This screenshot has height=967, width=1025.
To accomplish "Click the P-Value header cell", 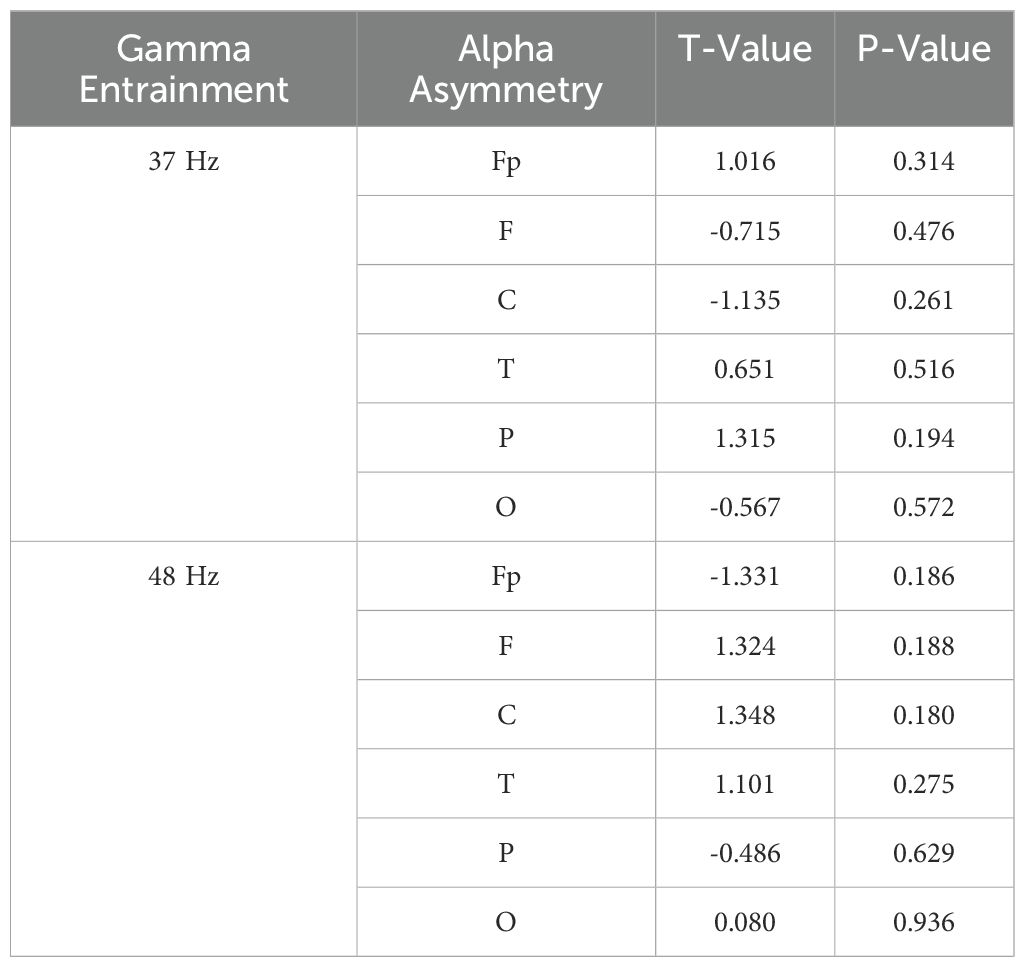I will pos(924,69).
